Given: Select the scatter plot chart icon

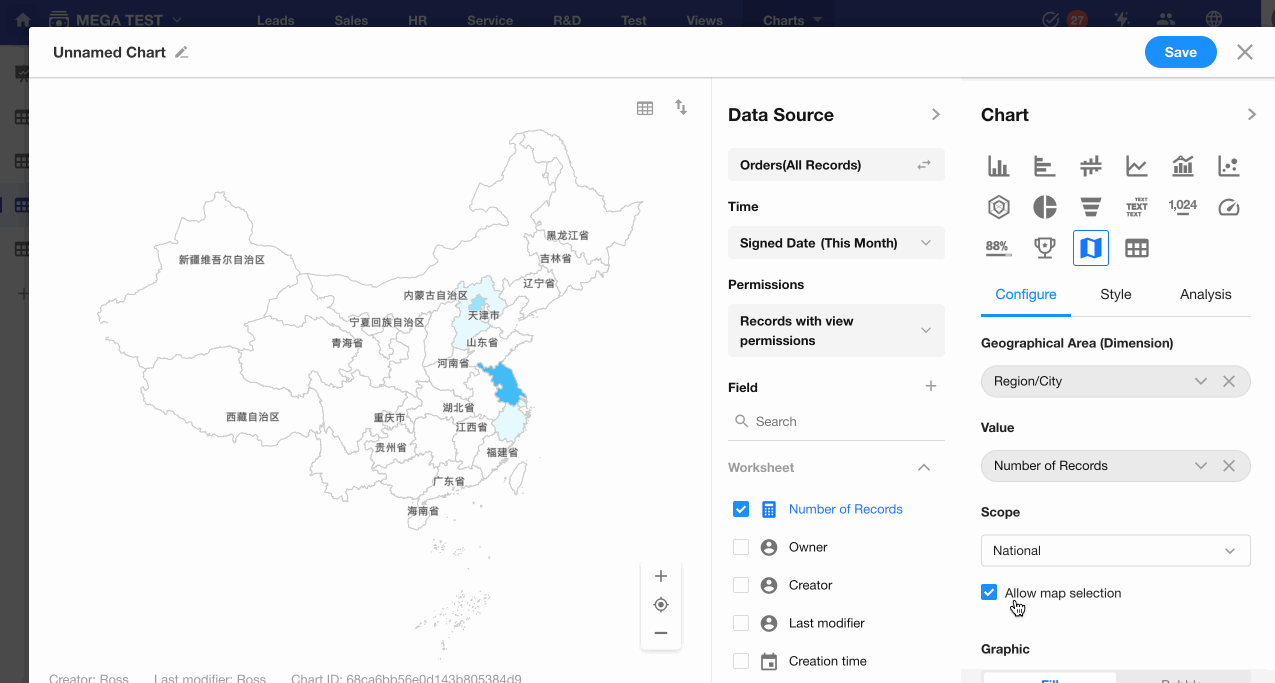Looking at the screenshot, I should pyautogui.click(x=1228, y=166).
